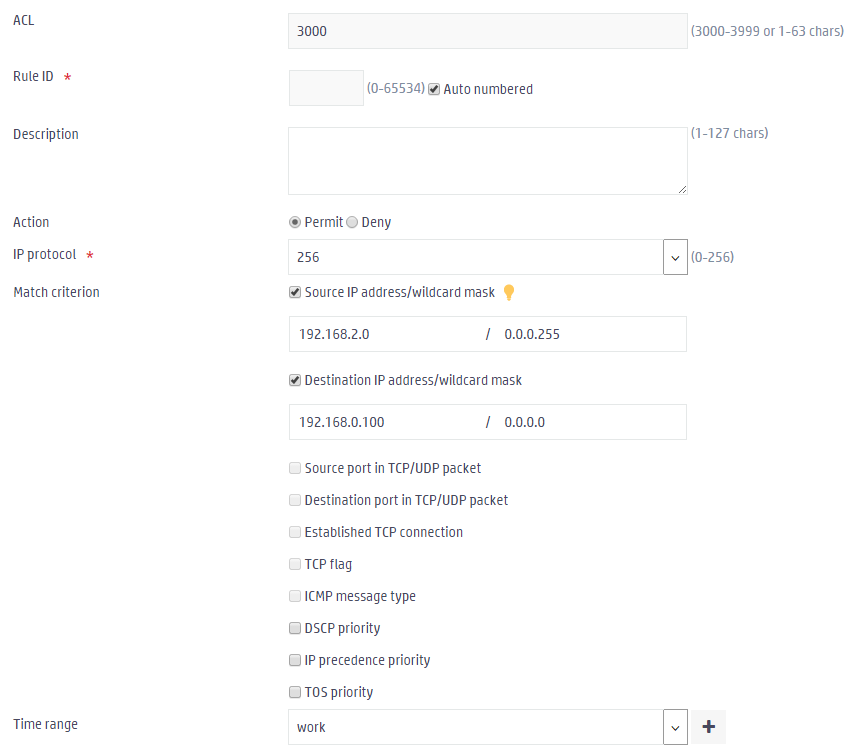Open the IP protocol dropdown arrow

pyautogui.click(x=675, y=257)
